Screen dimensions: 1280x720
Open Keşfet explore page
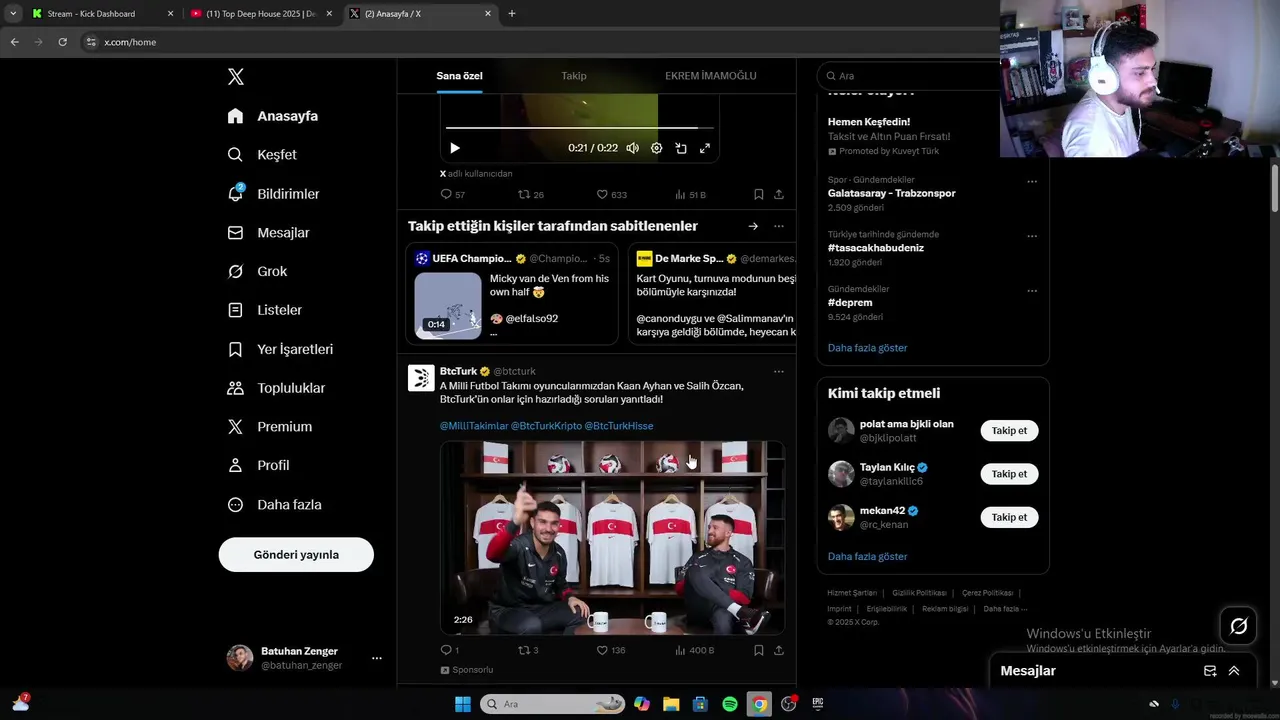[262, 155]
